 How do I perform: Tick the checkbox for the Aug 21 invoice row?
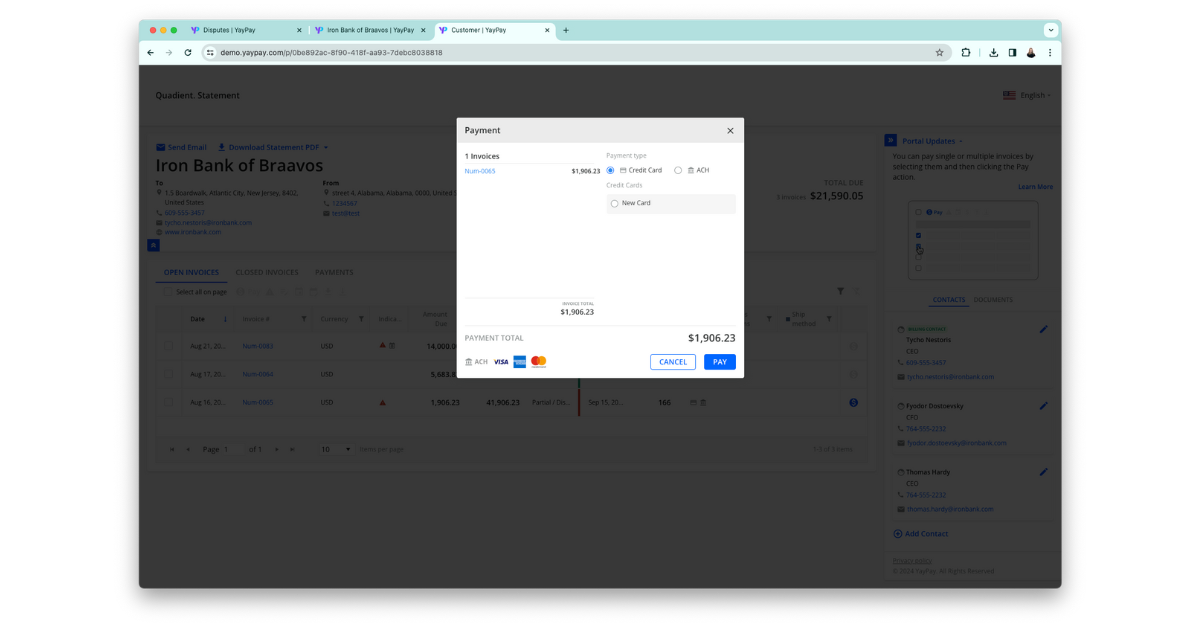168,346
